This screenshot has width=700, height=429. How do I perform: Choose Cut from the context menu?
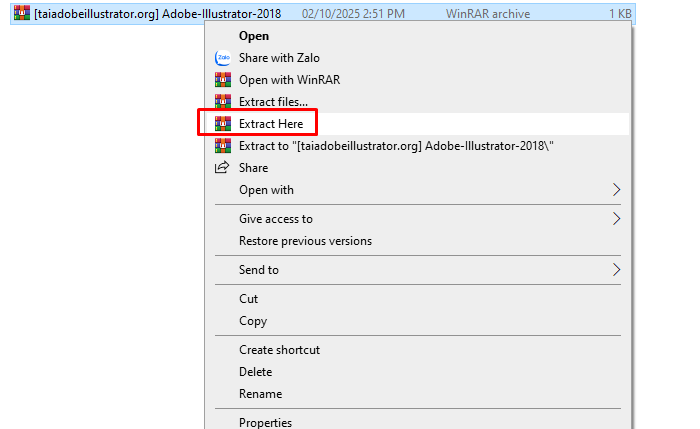248,299
